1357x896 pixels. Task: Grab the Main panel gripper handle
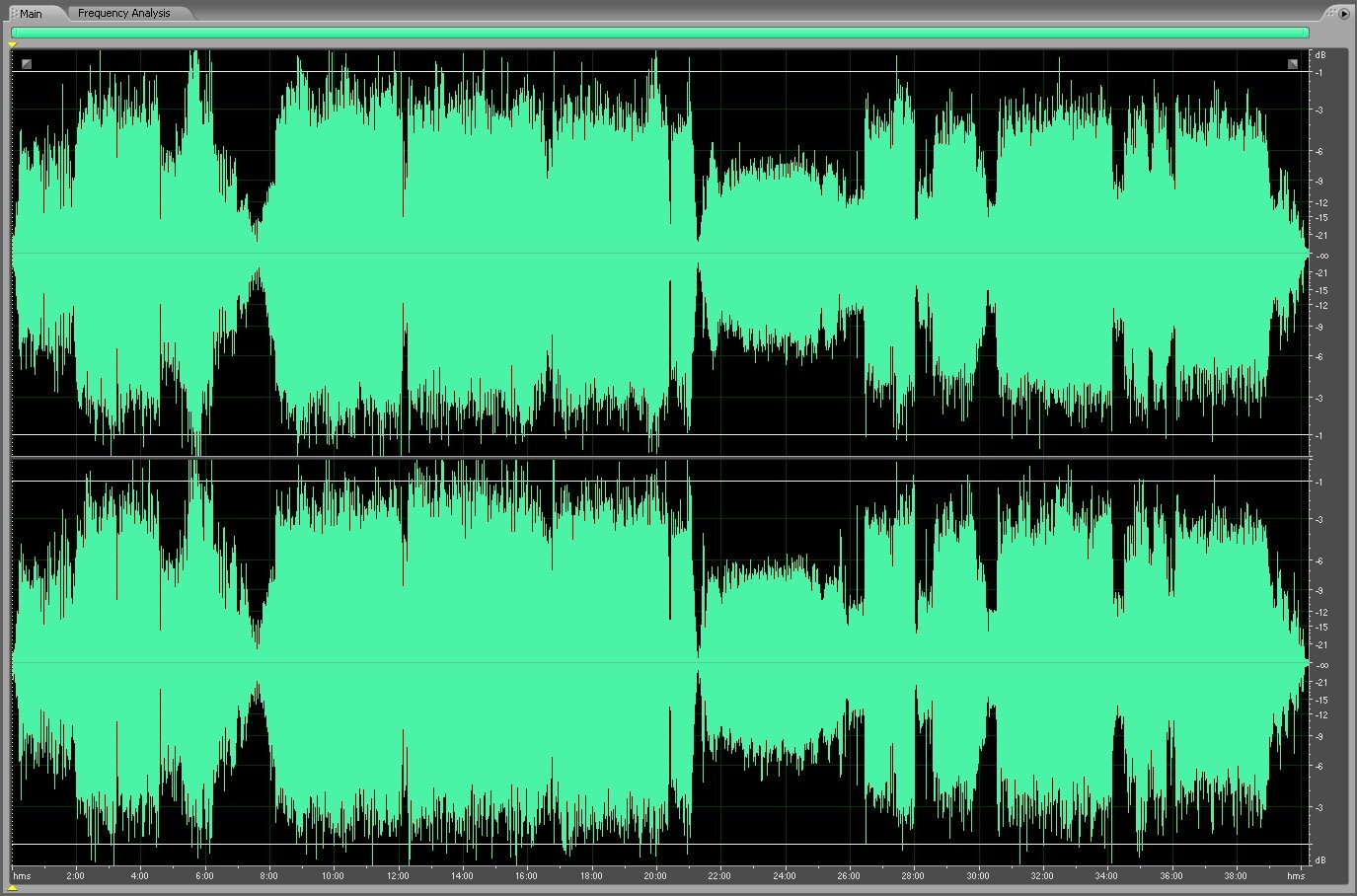point(14,14)
